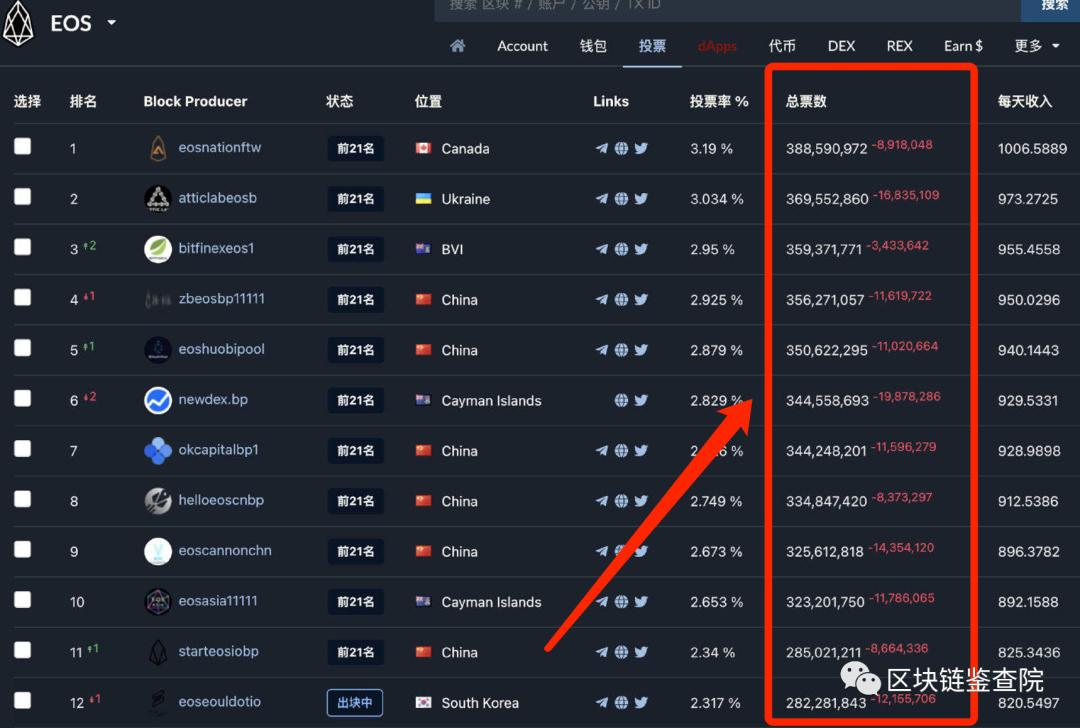Open starteosiobp Telegram link
This screenshot has width=1080, height=728.
[601, 652]
